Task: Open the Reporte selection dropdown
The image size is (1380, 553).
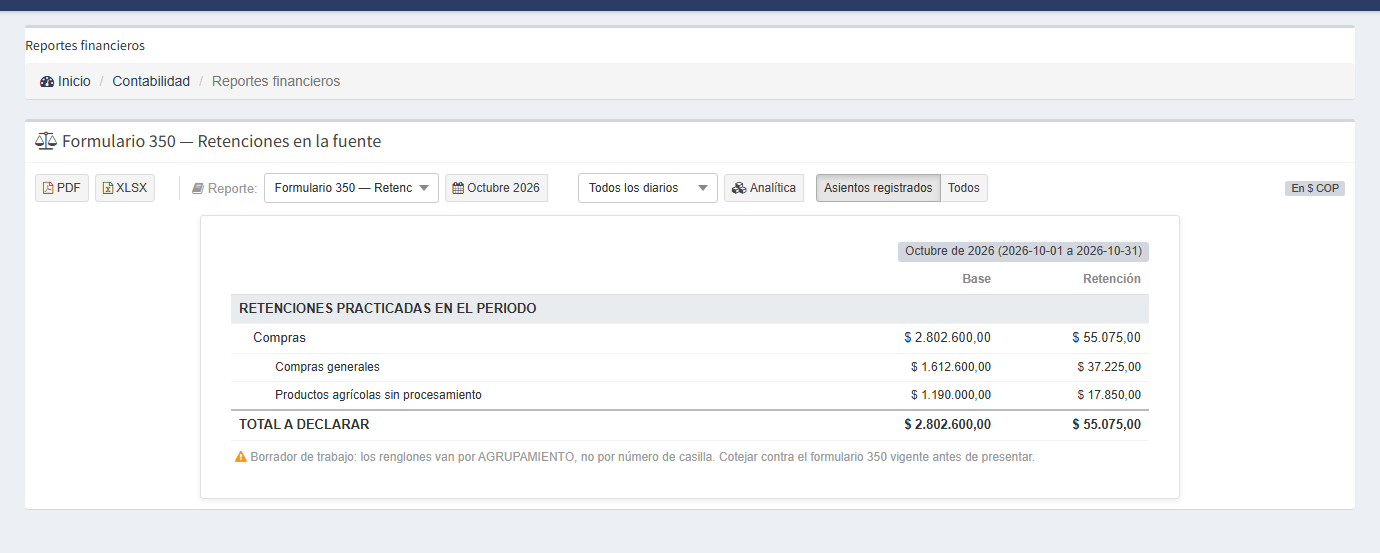Action: click(x=351, y=188)
